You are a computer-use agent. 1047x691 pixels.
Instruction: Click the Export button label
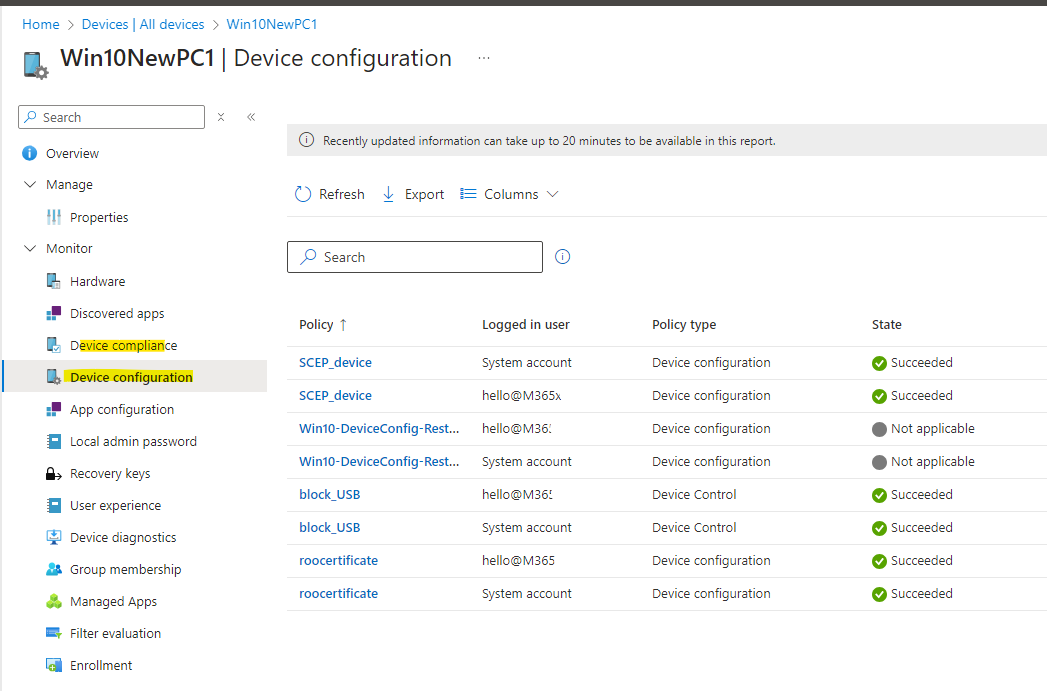click(424, 194)
